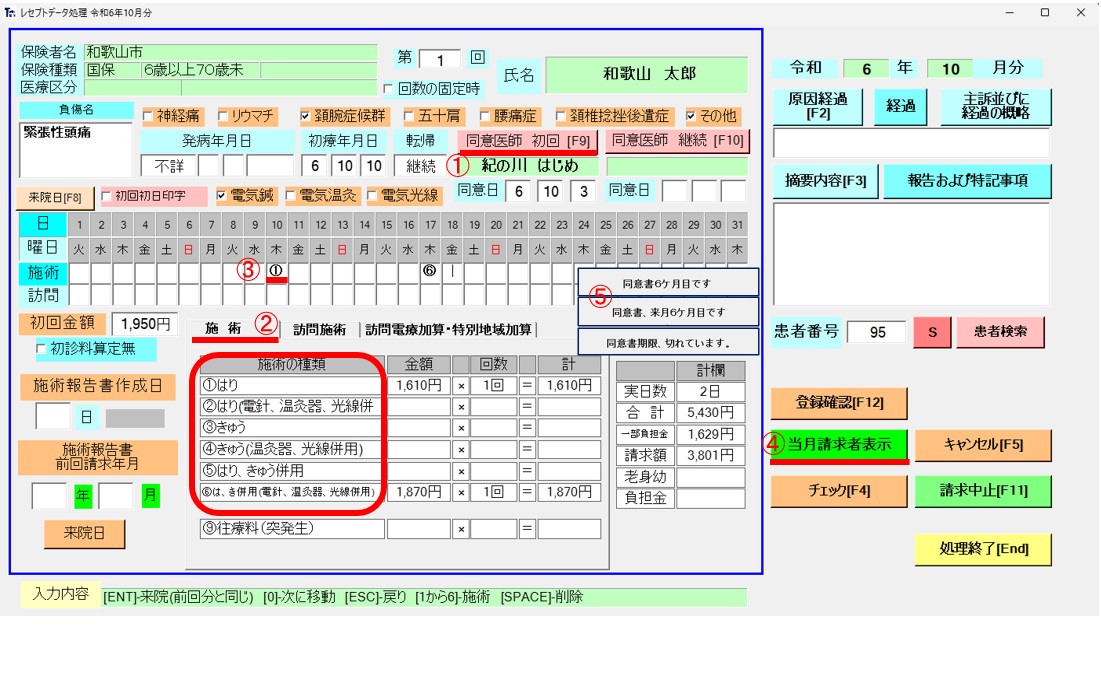The image size is (1101, 683).
Task: Uncheck the 頚腕症候群 checkbox
Action: click(x=308, y=116)
